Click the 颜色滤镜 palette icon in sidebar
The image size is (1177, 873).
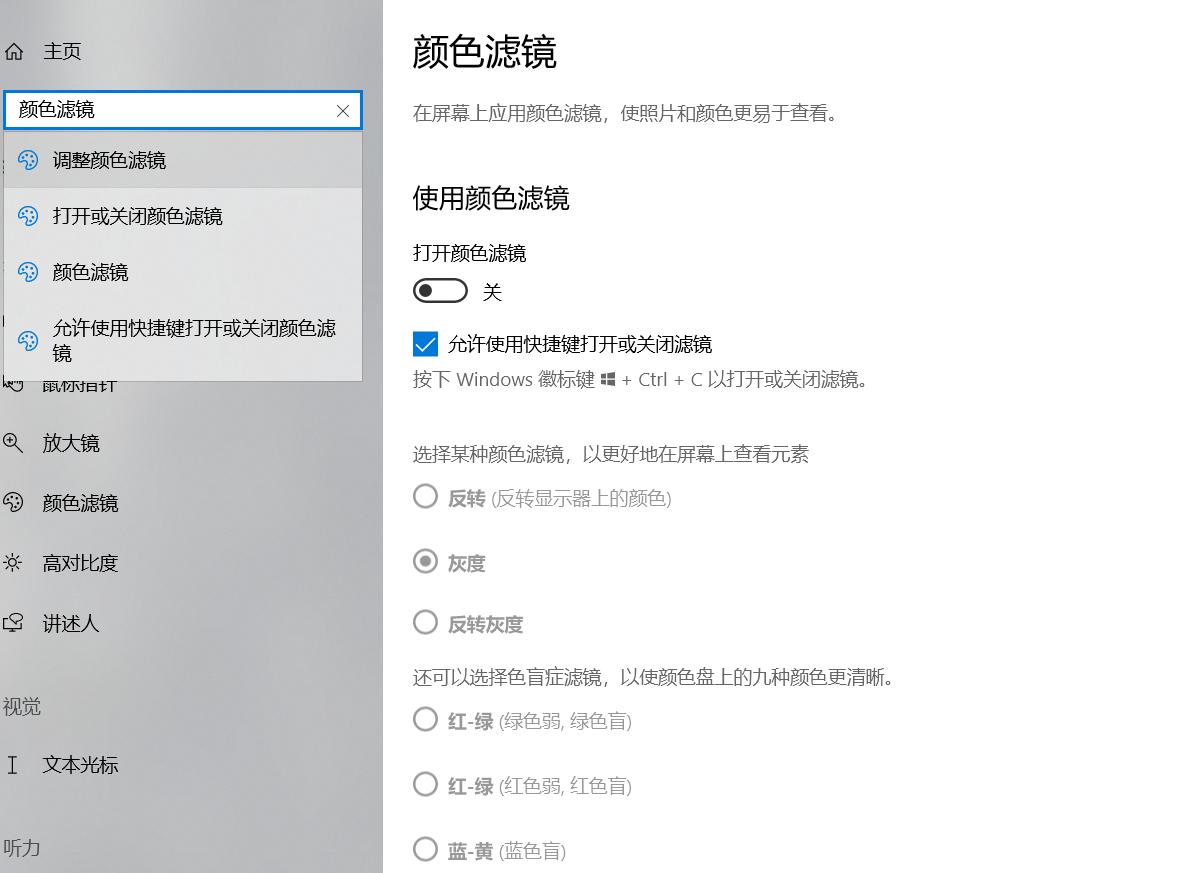[x=18, y=503]
